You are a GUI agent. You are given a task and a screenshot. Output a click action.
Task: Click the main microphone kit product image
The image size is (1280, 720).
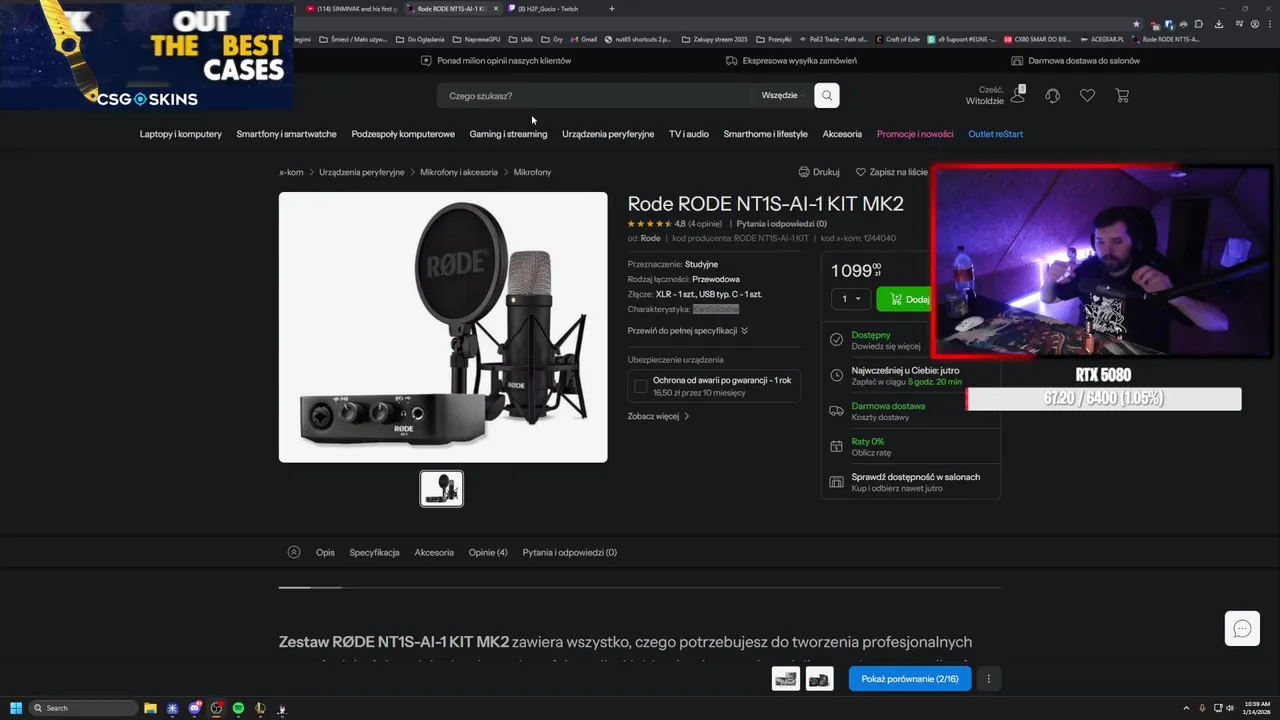443,327
